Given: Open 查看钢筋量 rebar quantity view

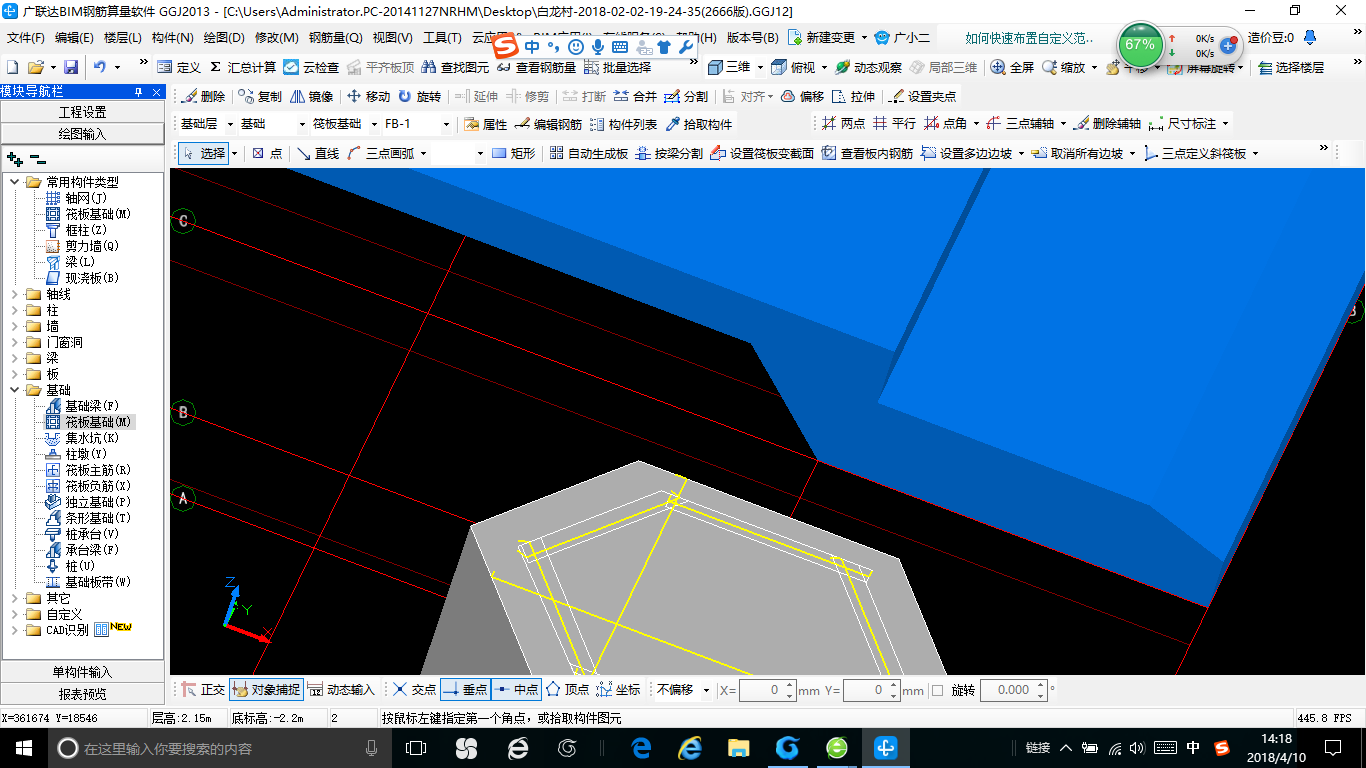Looking at the screenshot, I should (x=536, y=67).
